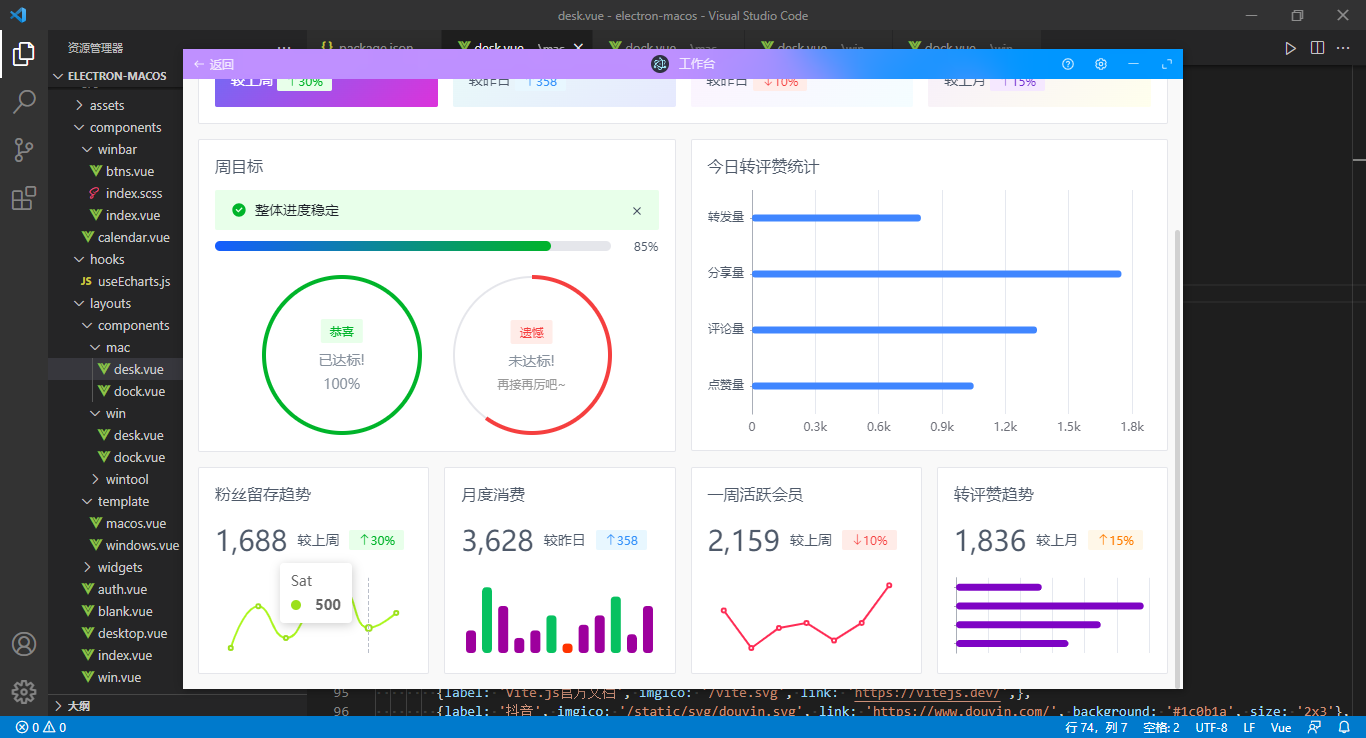Click the errors and warnings status indicator
1366x738 pixels.
41,728
